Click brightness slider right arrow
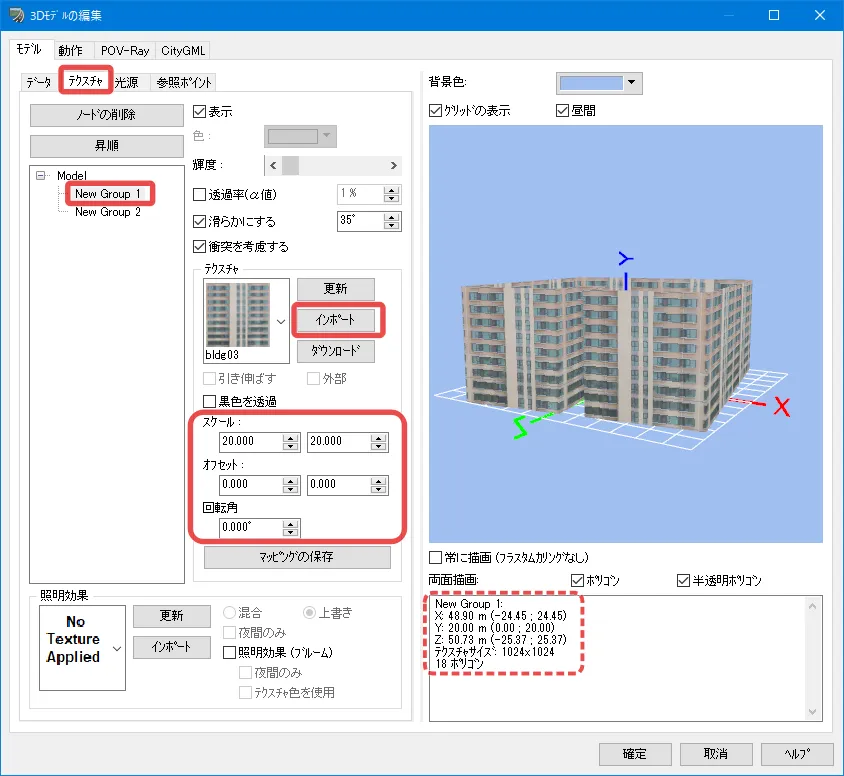Image resolution: width=844 pixels, height=776 pixels. coord(394,165)
